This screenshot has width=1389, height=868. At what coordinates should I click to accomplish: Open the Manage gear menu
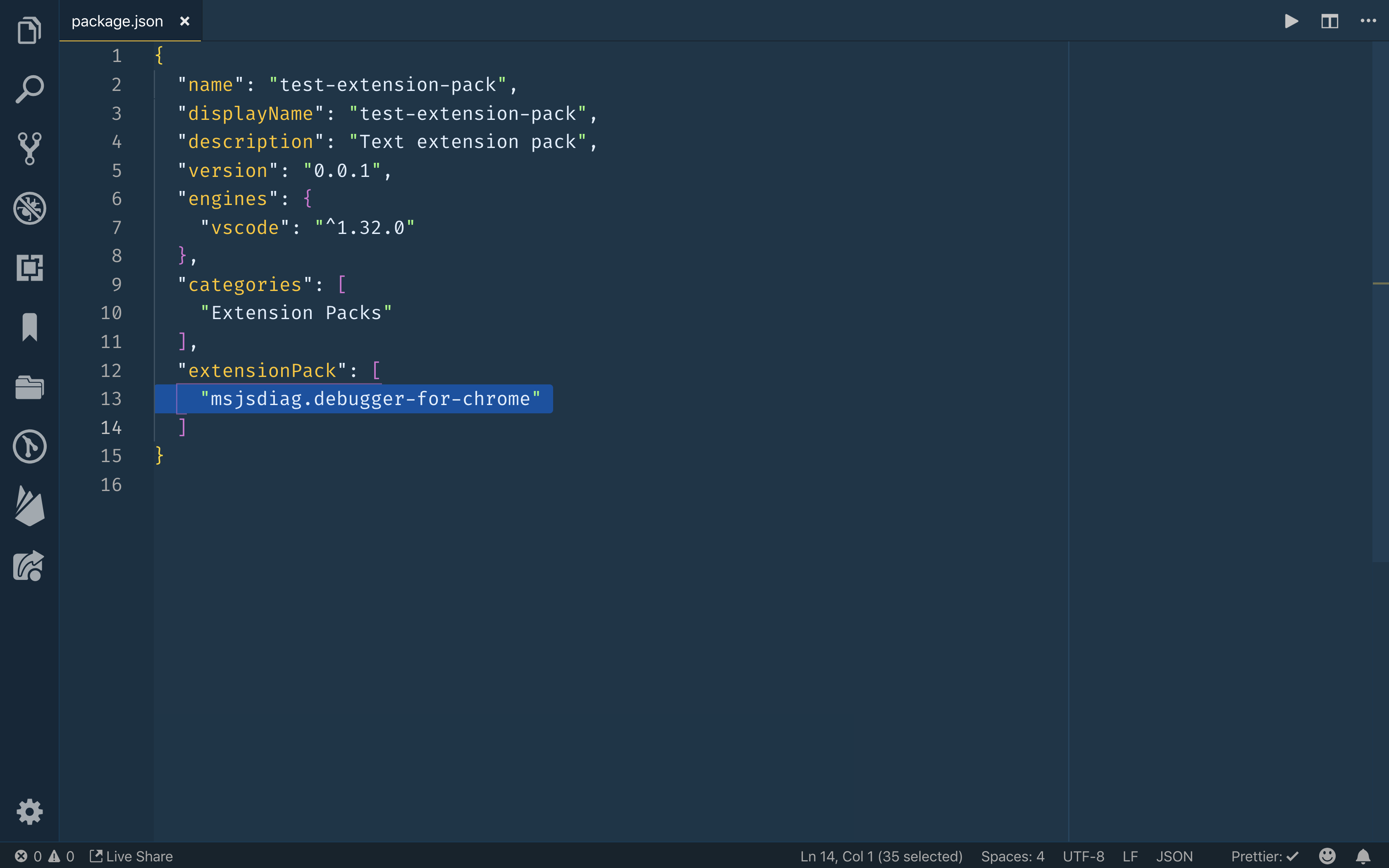coord(29,812)
